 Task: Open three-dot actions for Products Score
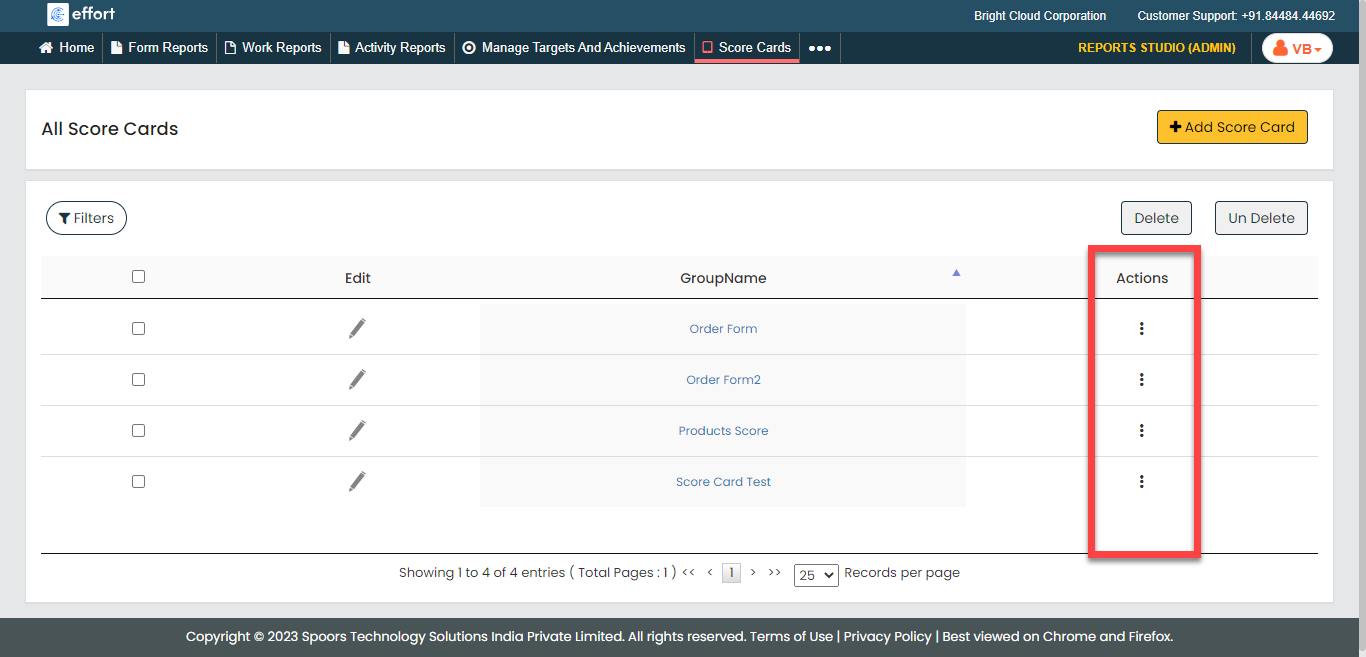tap(1141, 430)
